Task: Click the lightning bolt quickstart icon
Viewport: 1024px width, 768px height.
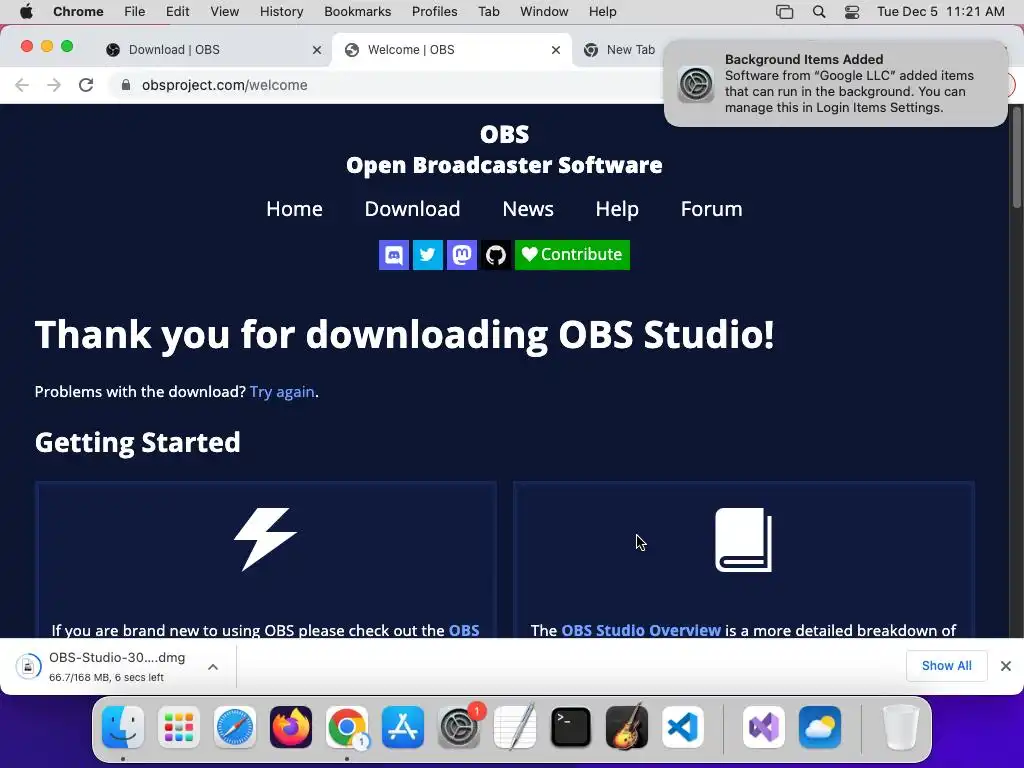Action: click(x=265, y=539)
